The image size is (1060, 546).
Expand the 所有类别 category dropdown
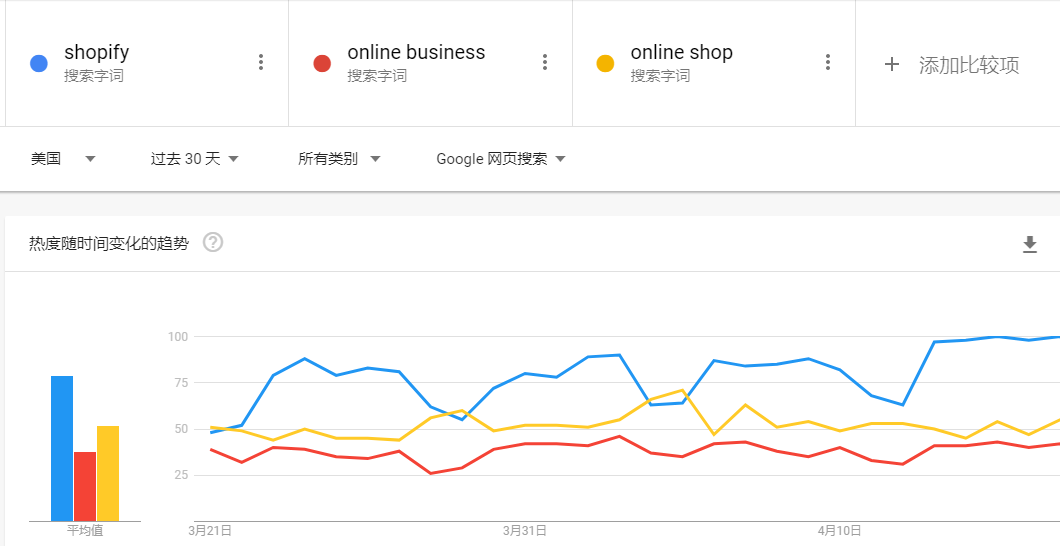339,159
